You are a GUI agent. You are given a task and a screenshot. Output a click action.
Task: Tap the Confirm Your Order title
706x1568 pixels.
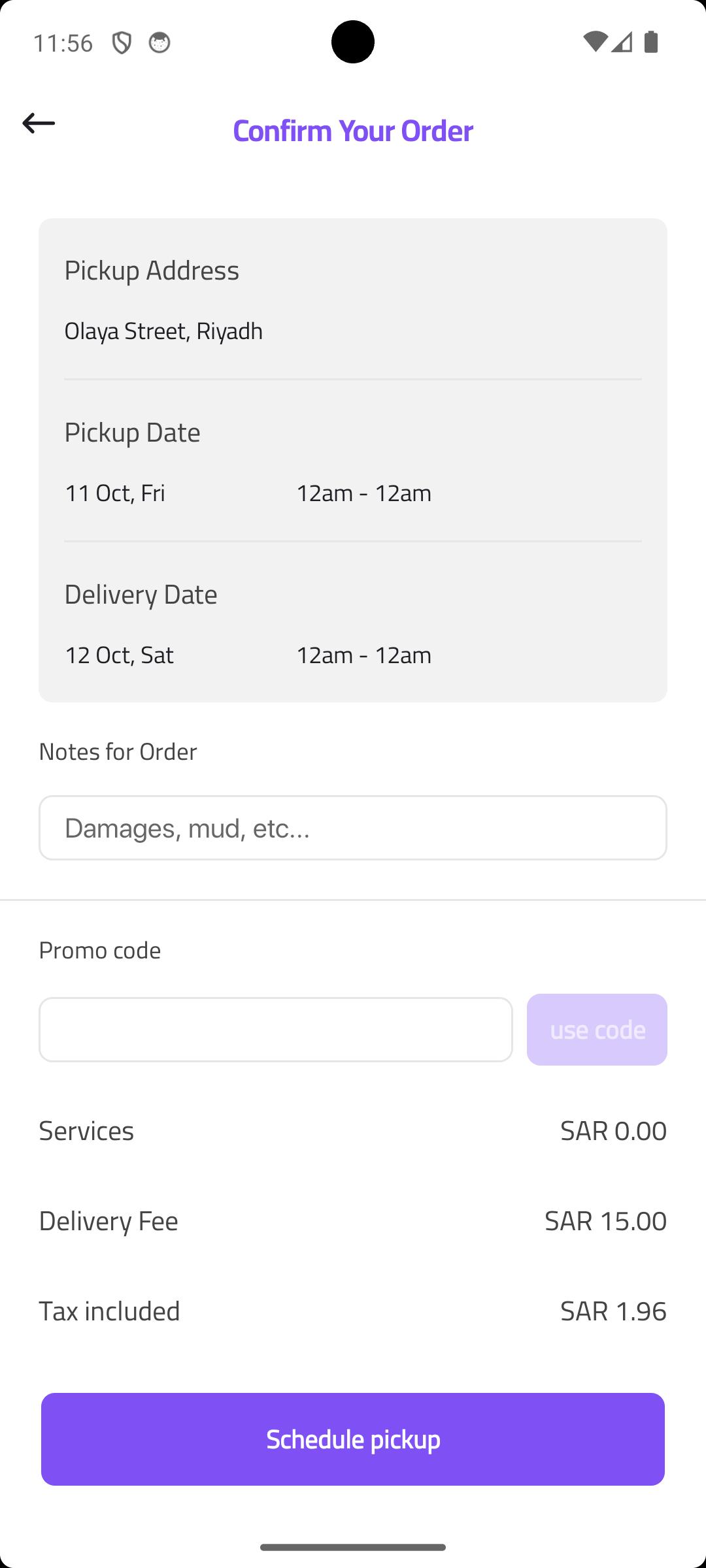coord(353,130)
